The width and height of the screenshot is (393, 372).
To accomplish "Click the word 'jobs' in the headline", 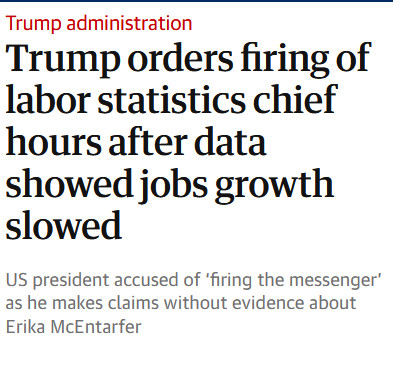I will tap(173, 185).
